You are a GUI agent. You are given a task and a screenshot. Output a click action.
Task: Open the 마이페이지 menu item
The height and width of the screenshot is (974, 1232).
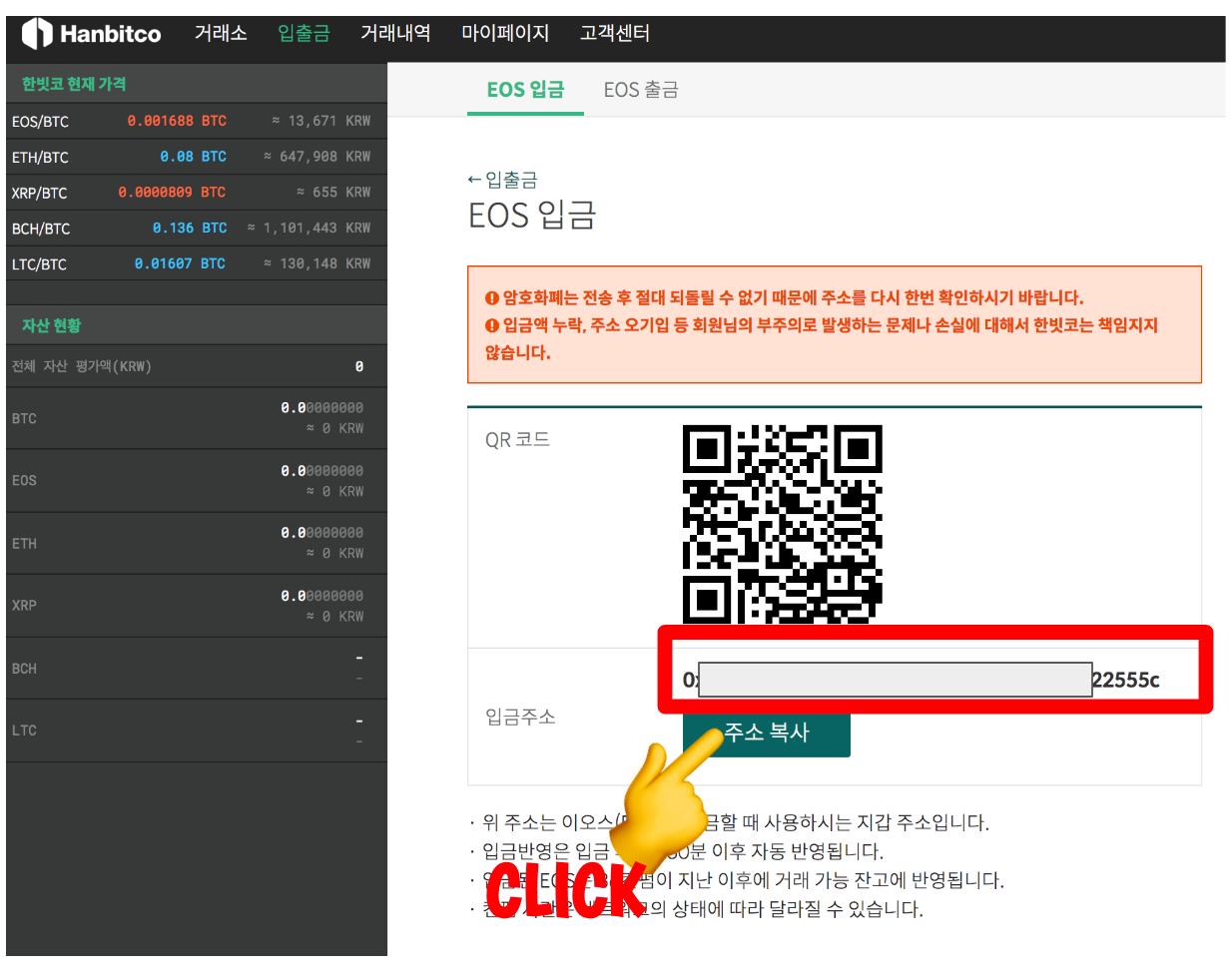click(505, 33)
